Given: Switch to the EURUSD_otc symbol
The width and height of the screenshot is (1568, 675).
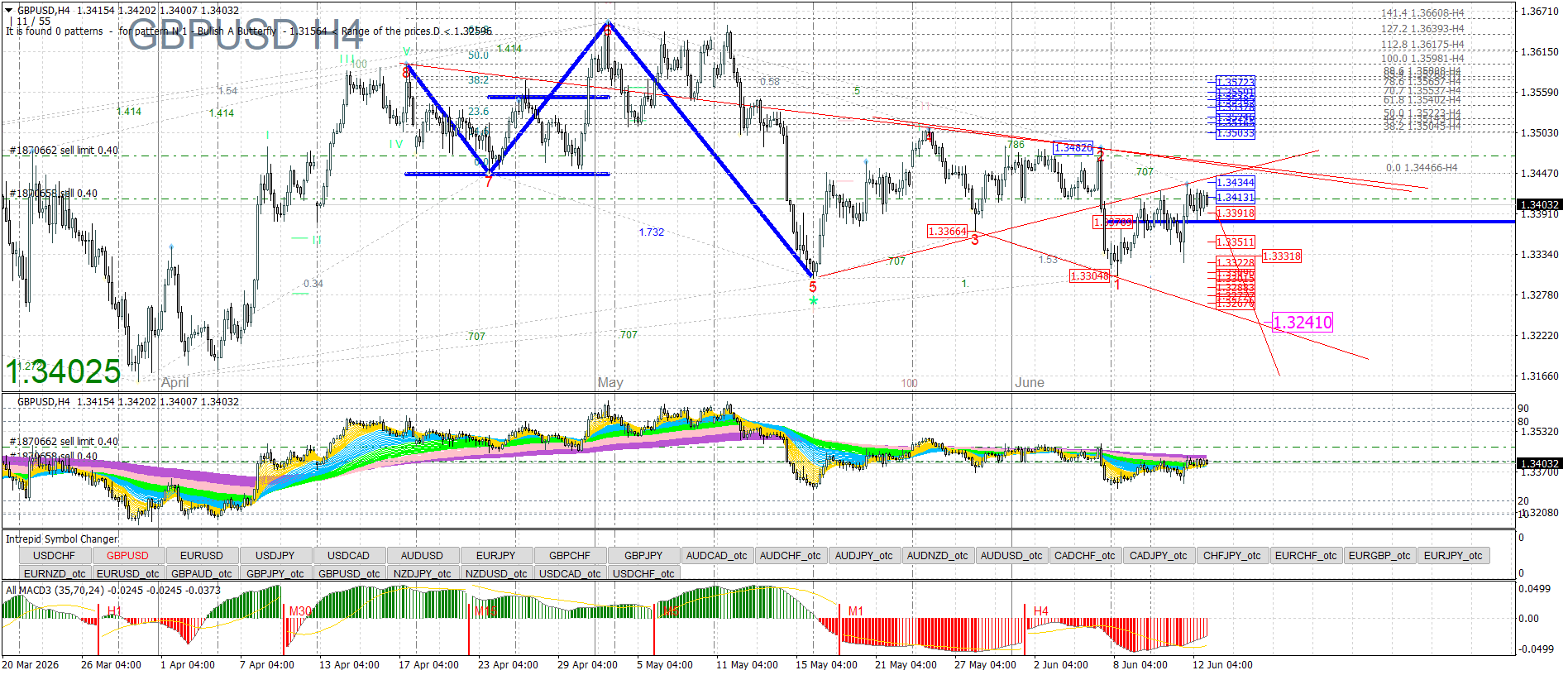Looking at the screenshot, I should click(x=128, y=573).
